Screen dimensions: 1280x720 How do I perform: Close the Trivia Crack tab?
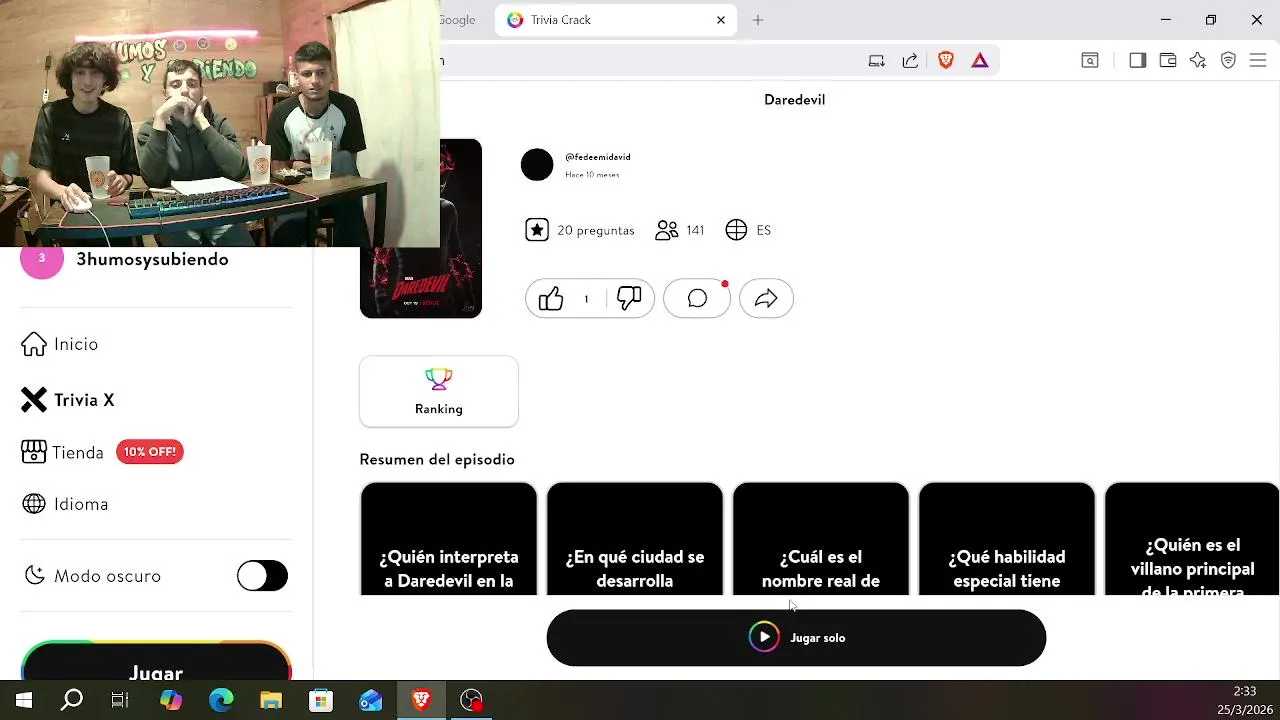[x=721, y=20]
